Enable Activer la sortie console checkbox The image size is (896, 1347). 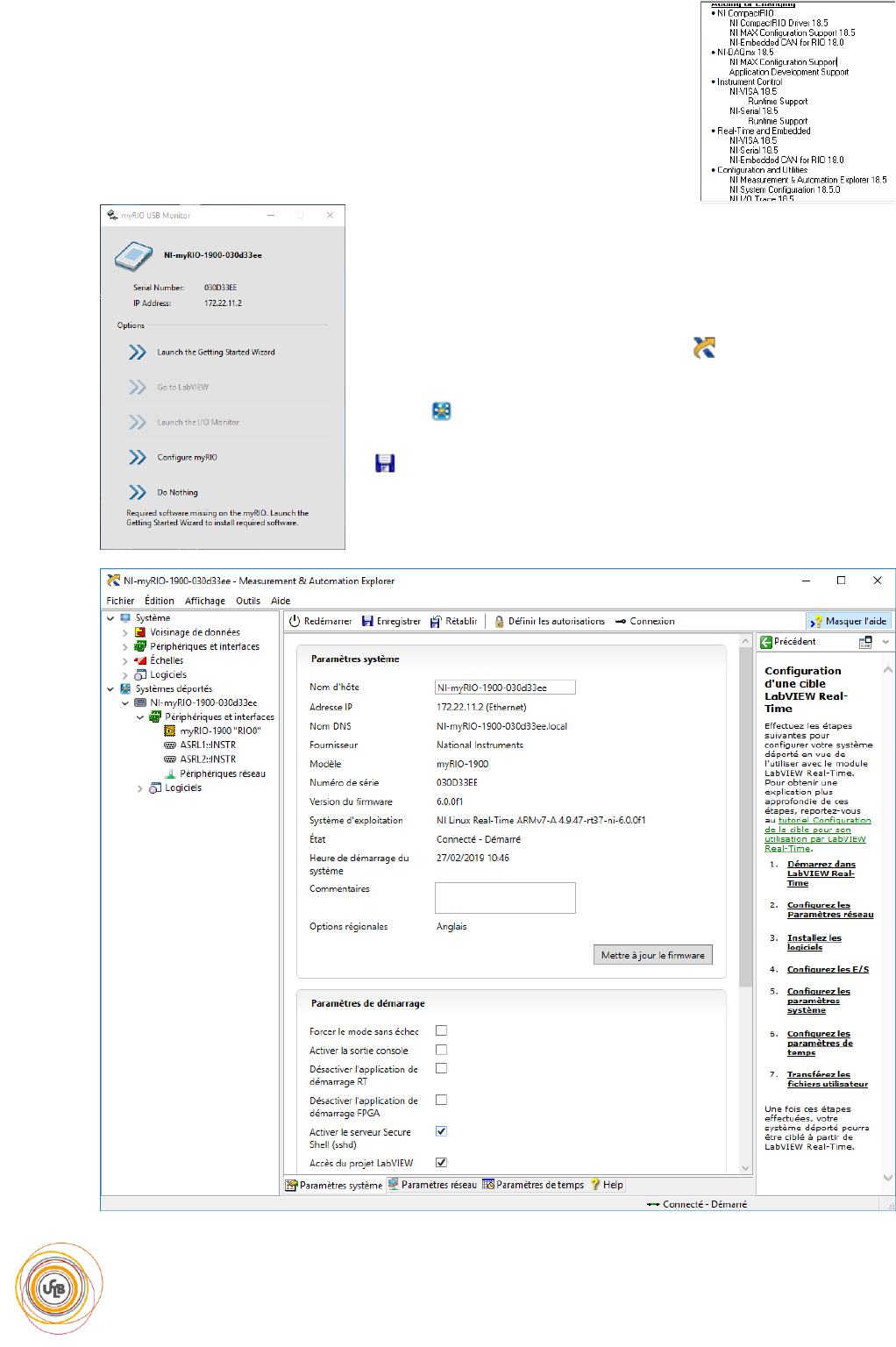click(441, 1050)
